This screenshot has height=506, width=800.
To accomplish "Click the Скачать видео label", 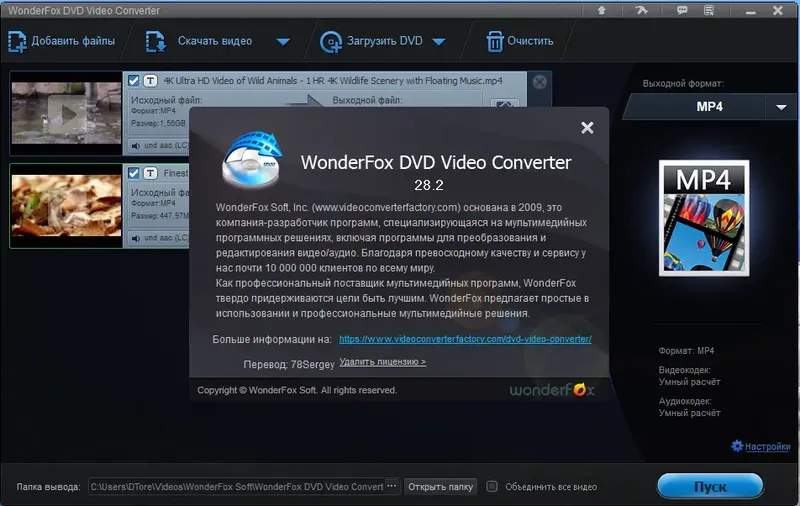I will [x=215, y=41].
